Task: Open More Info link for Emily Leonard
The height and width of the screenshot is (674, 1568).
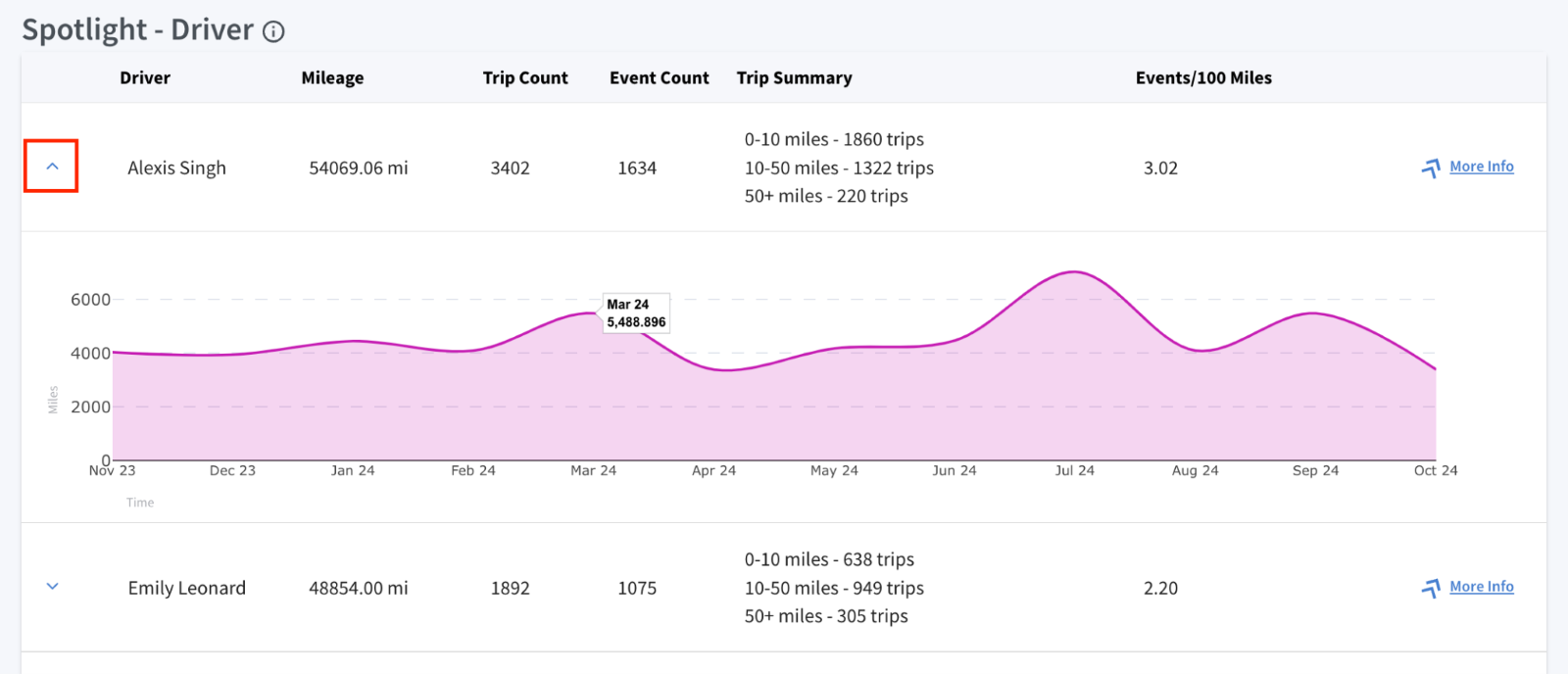Action: pyautogui.click(x=1481, y=587)
